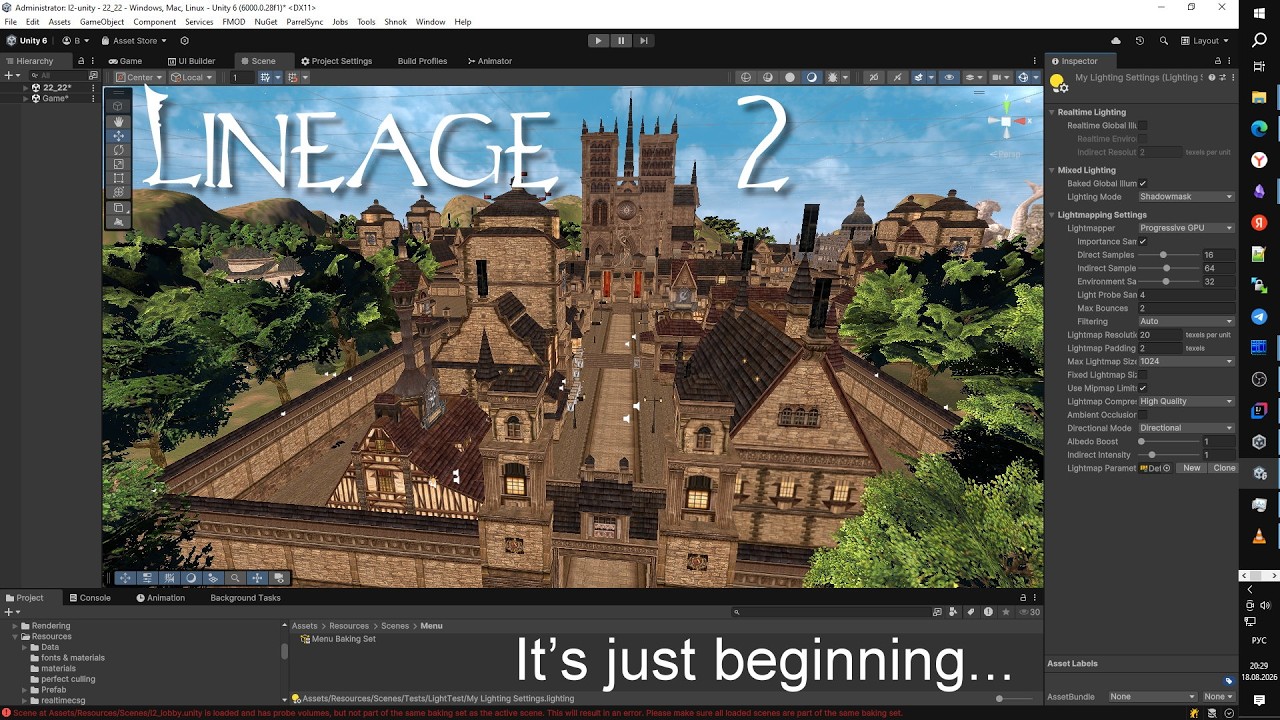Screen dimensions: 1280x720
Task: Open Edge browser from Windows taskbar
Action: click(x=1259, y=128)
